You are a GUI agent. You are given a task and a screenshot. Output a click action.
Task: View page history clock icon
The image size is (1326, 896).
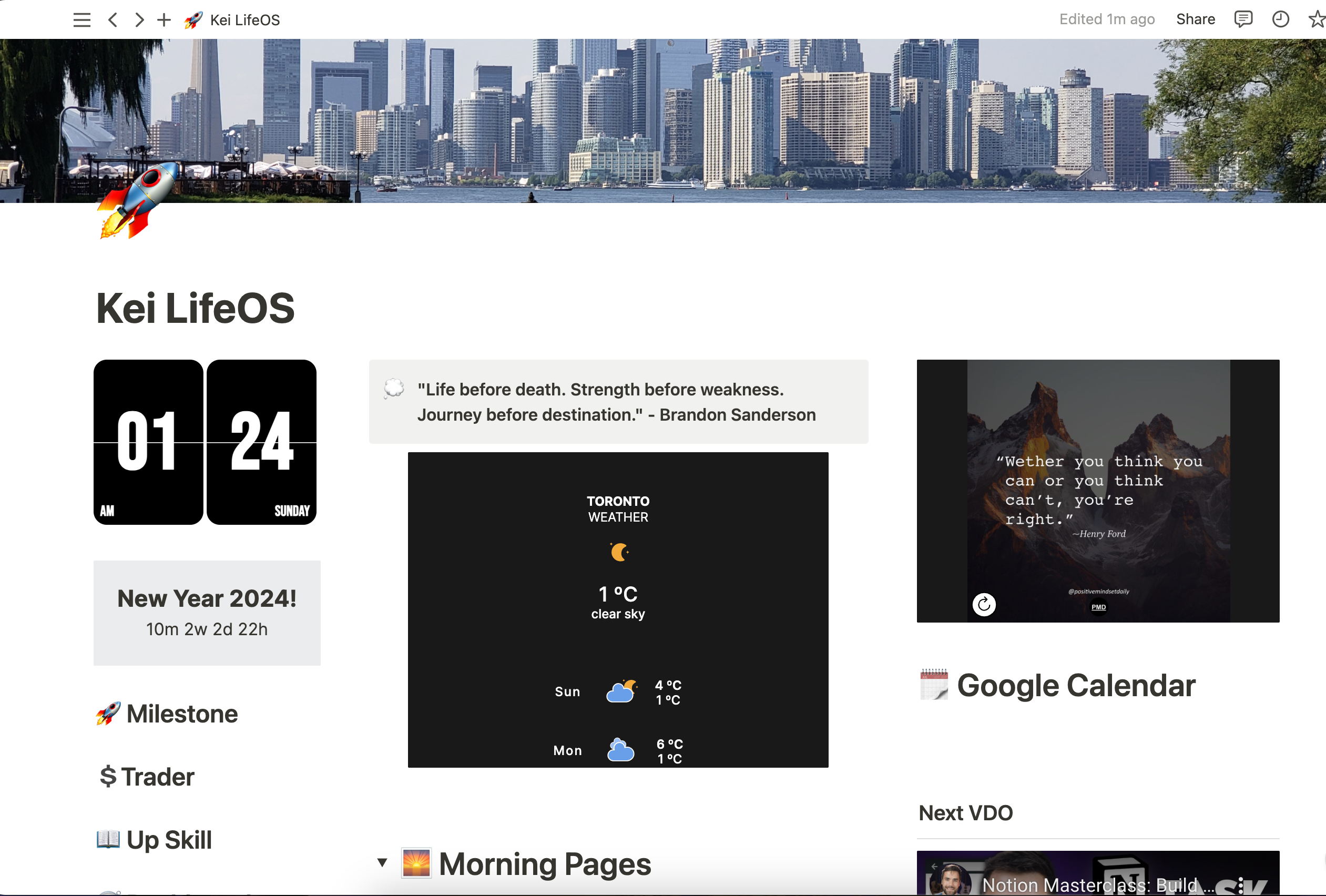click(1280, 19)
